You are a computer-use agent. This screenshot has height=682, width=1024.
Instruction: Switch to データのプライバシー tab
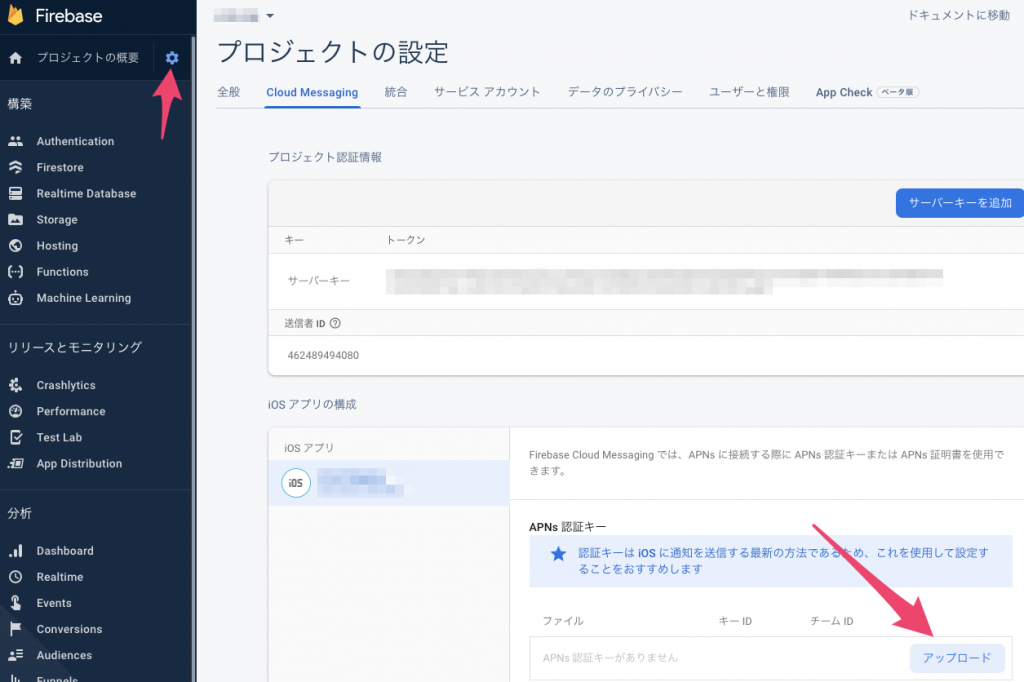pyautogui.click(x=625, y=92)
